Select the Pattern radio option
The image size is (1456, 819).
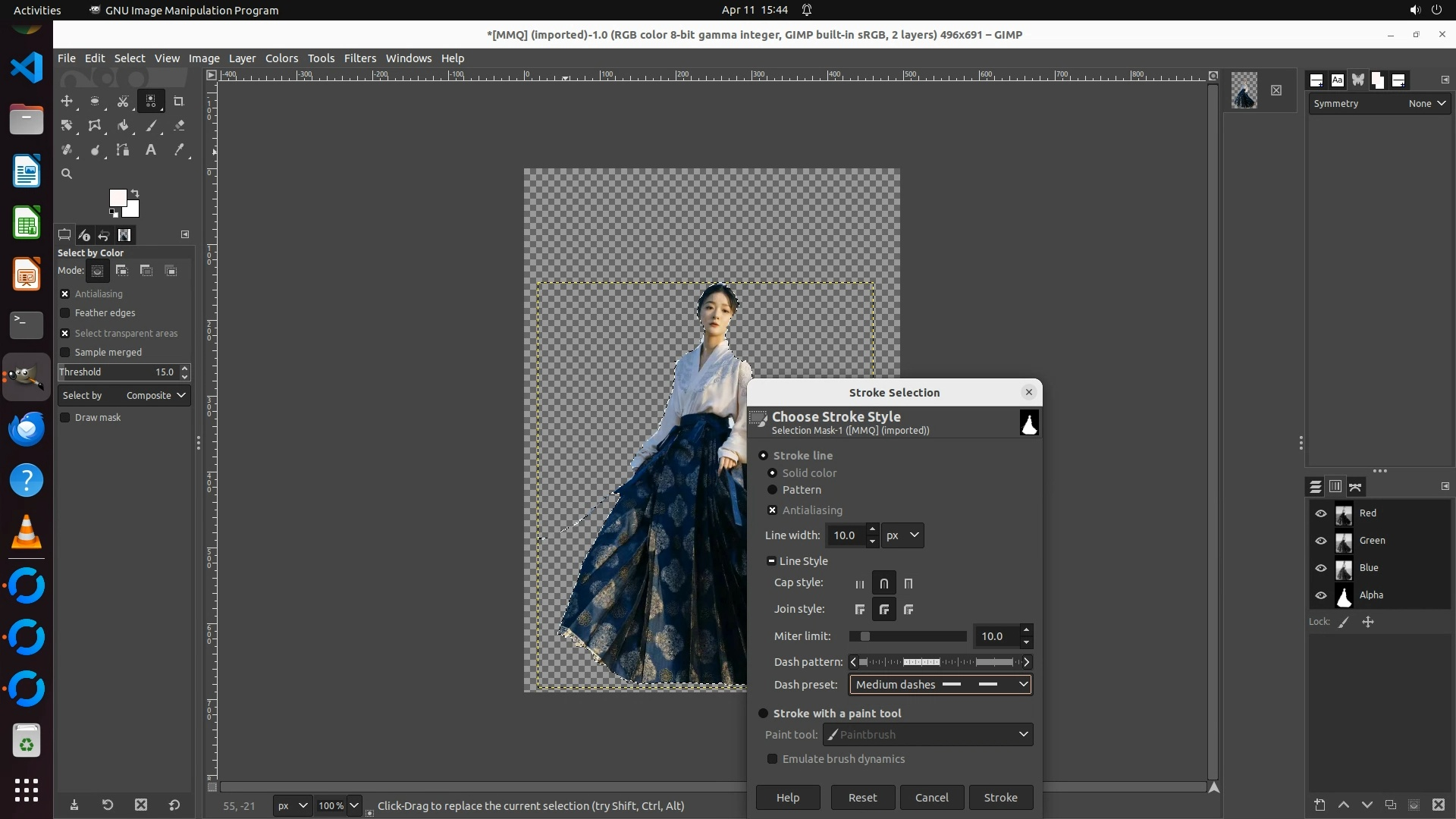pyautogui.click(x=773, y=490)
